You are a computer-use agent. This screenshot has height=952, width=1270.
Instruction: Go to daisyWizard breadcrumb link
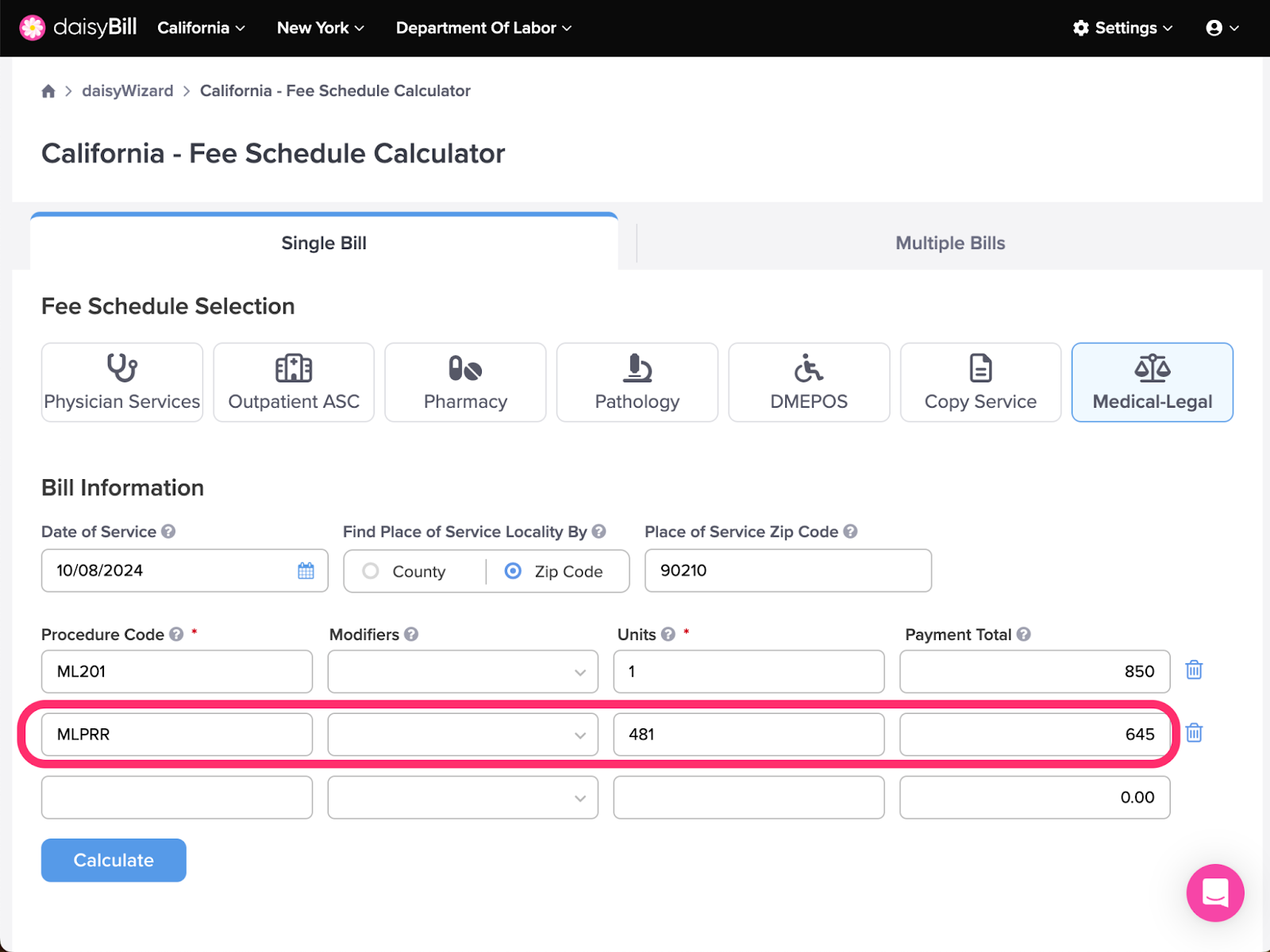coord(128,91)
